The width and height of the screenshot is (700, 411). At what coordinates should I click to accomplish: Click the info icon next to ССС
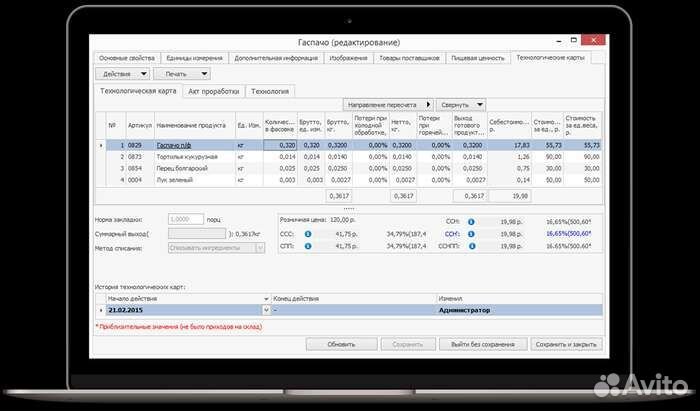307,232
